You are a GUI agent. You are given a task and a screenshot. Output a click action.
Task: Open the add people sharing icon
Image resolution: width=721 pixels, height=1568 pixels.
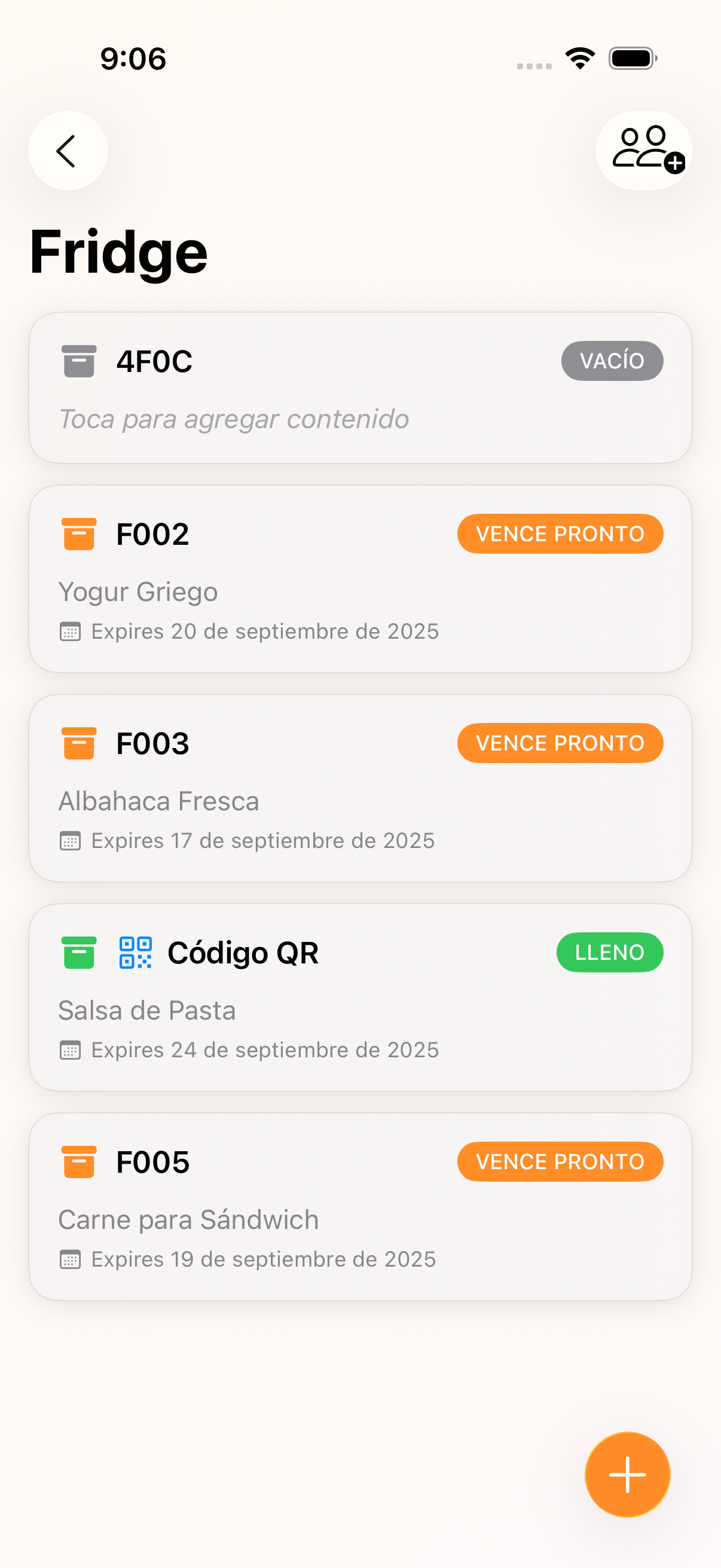pos(644,150)
